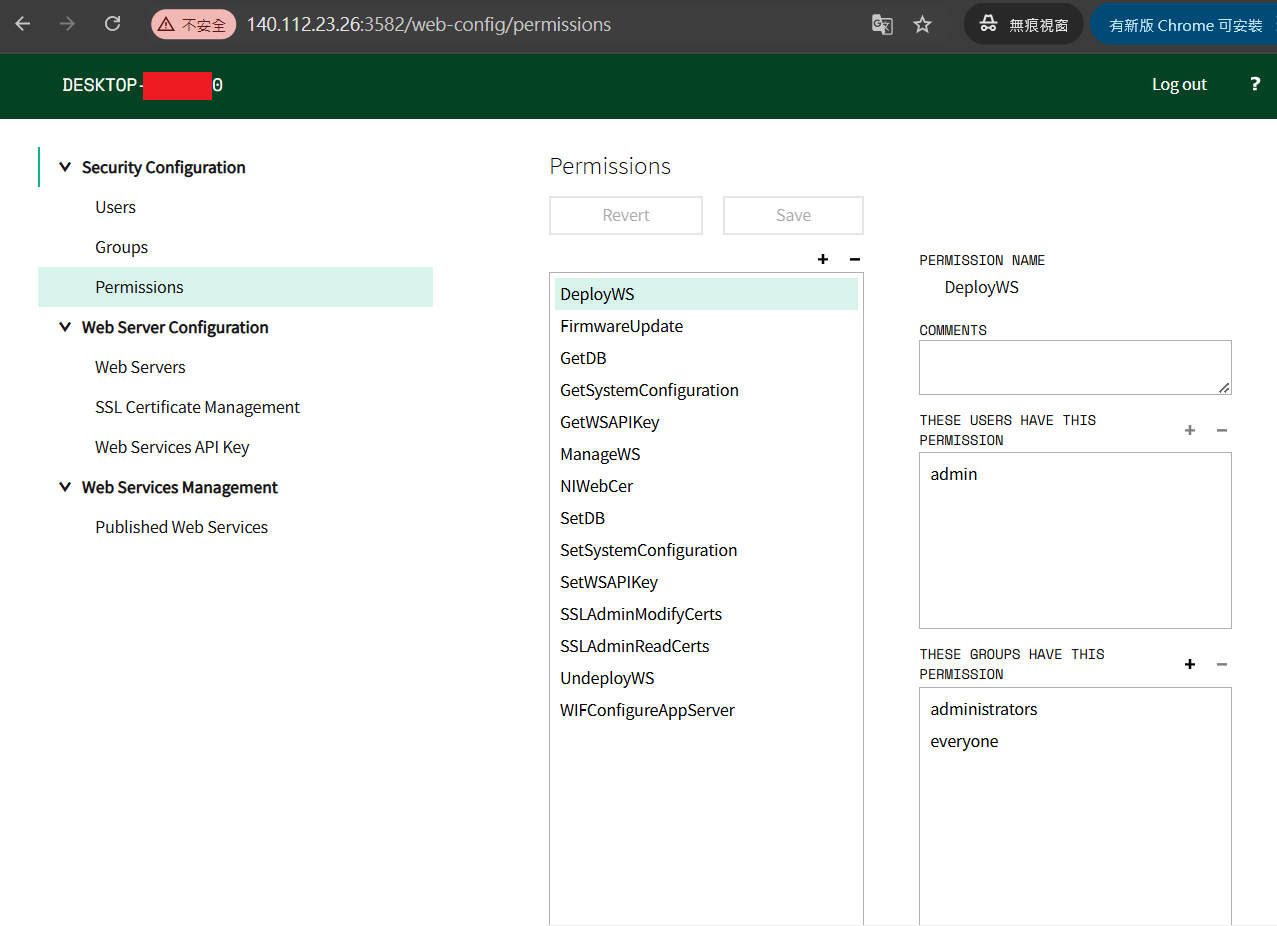The height and width of the screenshot is (926, 1277).
Task: Open Web Services API Key page
Action: pos(172,447)
